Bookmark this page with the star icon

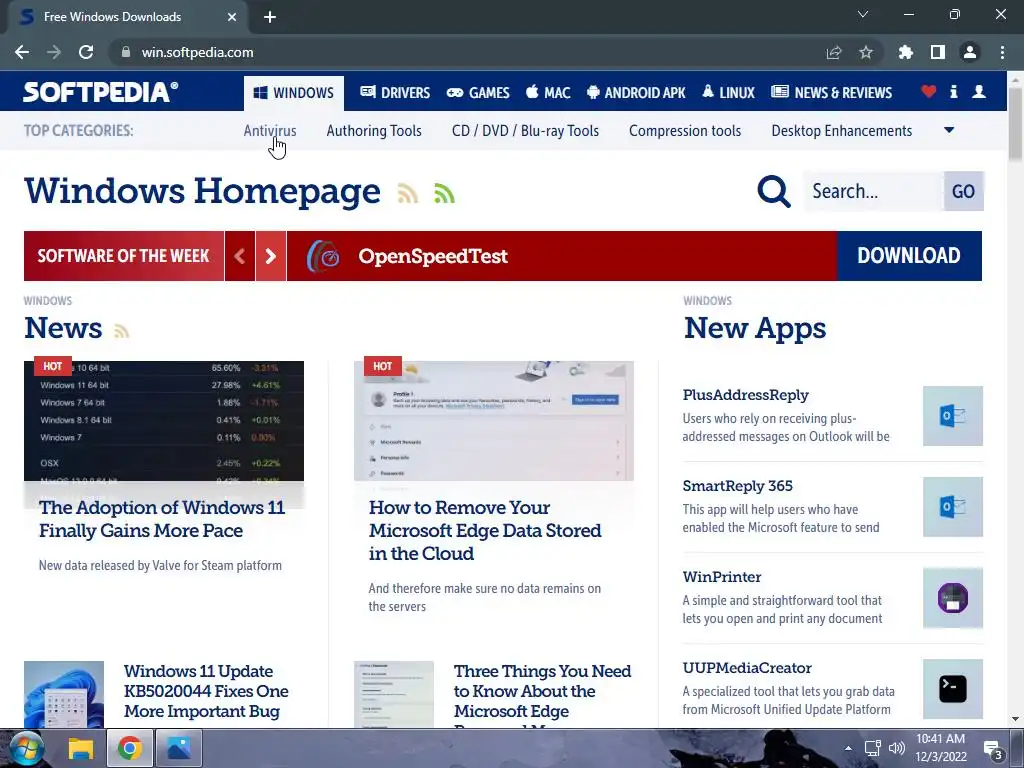pyautogui.click(x=866, y=52)
